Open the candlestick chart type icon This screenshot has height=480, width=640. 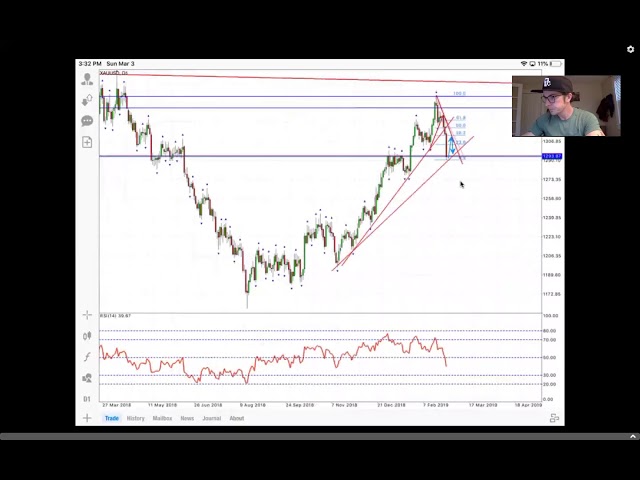87,336
